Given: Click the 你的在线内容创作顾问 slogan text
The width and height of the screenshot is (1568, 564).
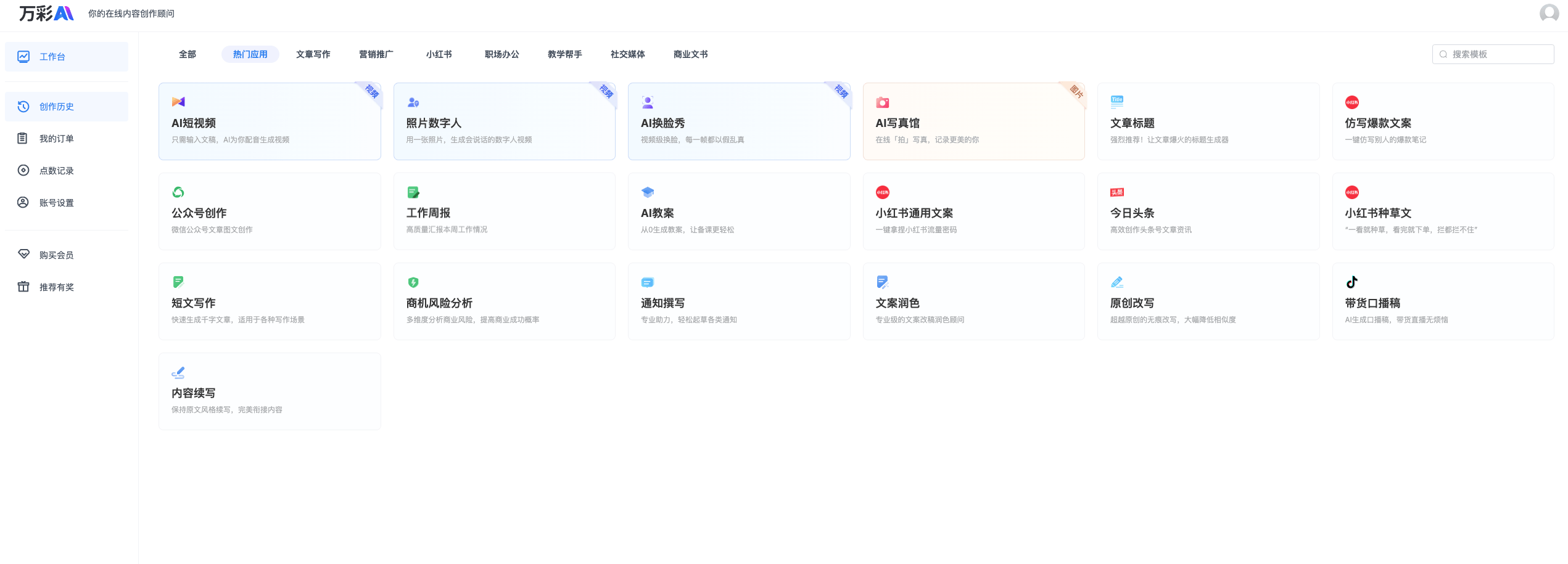Looking at the screenshot, I should point(131,14).
